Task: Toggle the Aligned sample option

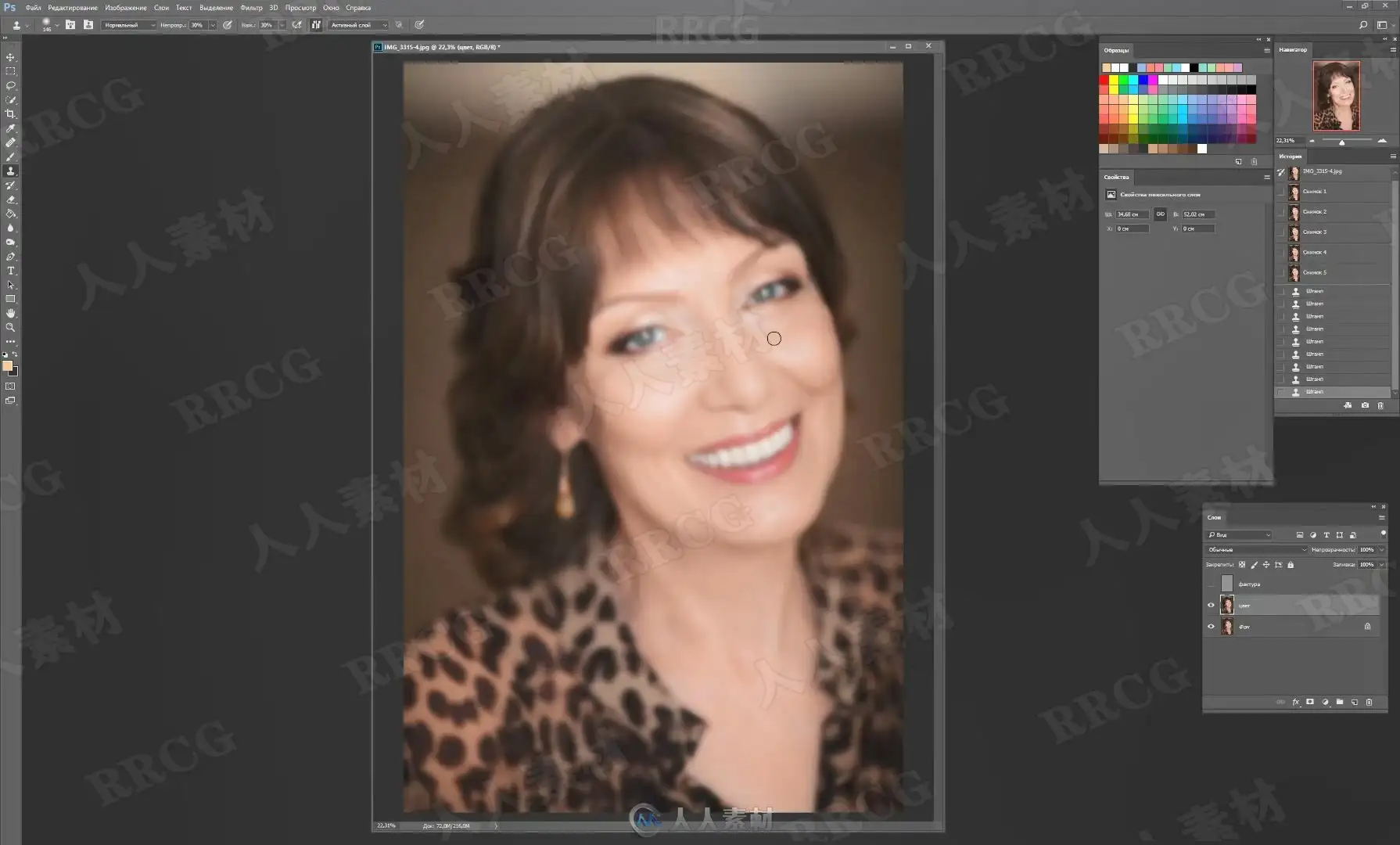Action: 316,25
